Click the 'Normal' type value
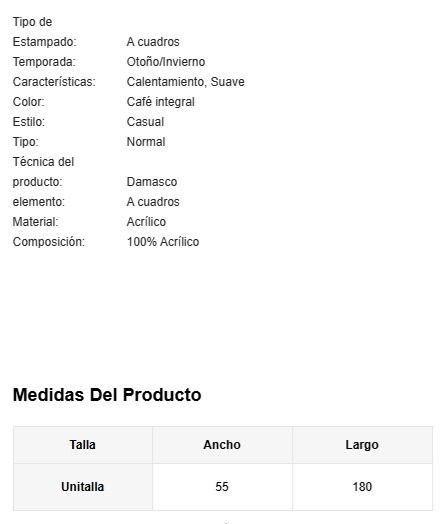The width and height of the screenshot is (447, 524). (146, 142)
